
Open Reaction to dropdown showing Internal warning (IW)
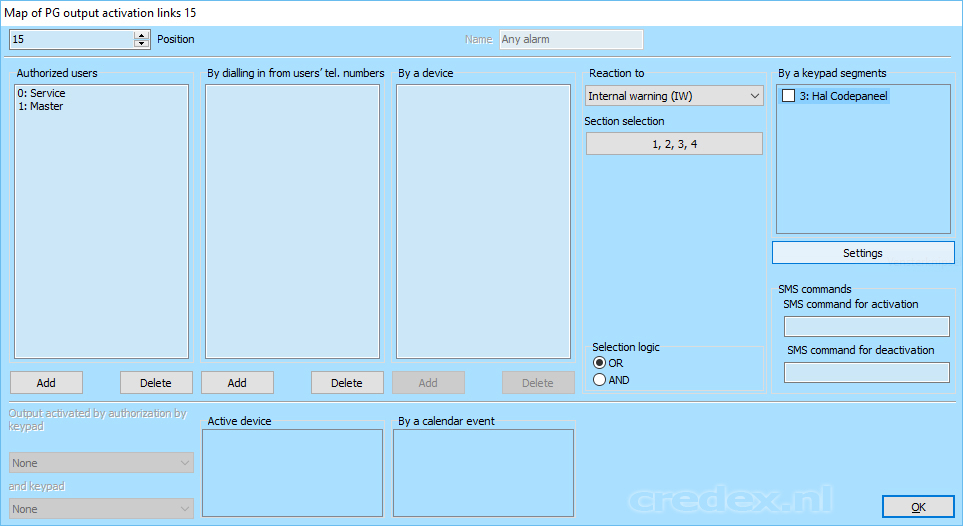click(x=674, y=96)
